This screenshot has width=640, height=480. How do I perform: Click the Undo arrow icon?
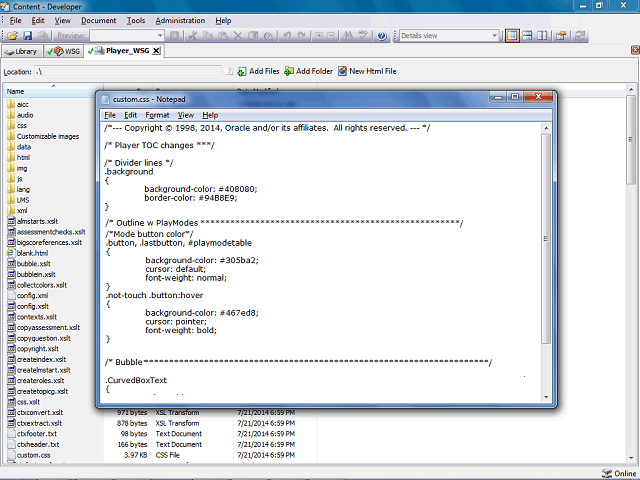(287, 36)
